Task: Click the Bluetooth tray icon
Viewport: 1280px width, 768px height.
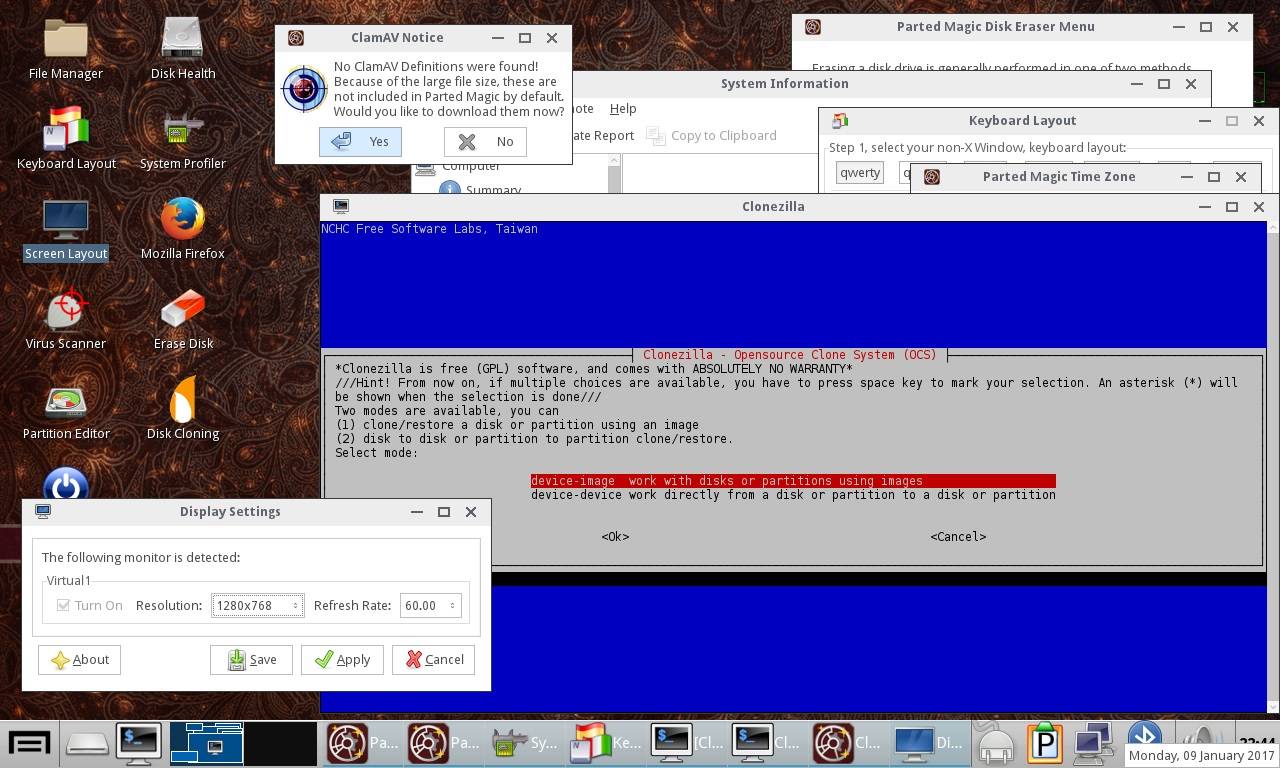Action: pyautogui.click(x=1145, y=733)
